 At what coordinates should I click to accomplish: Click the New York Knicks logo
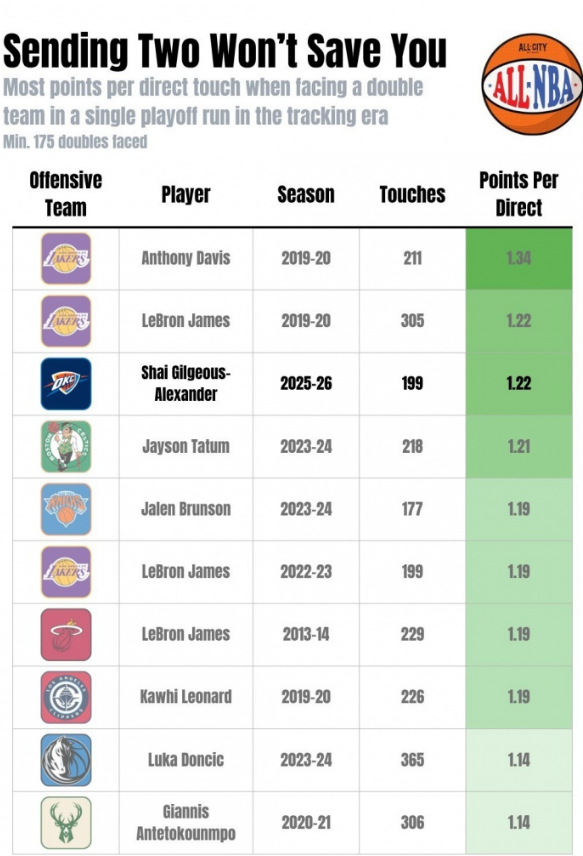point(66,509)
